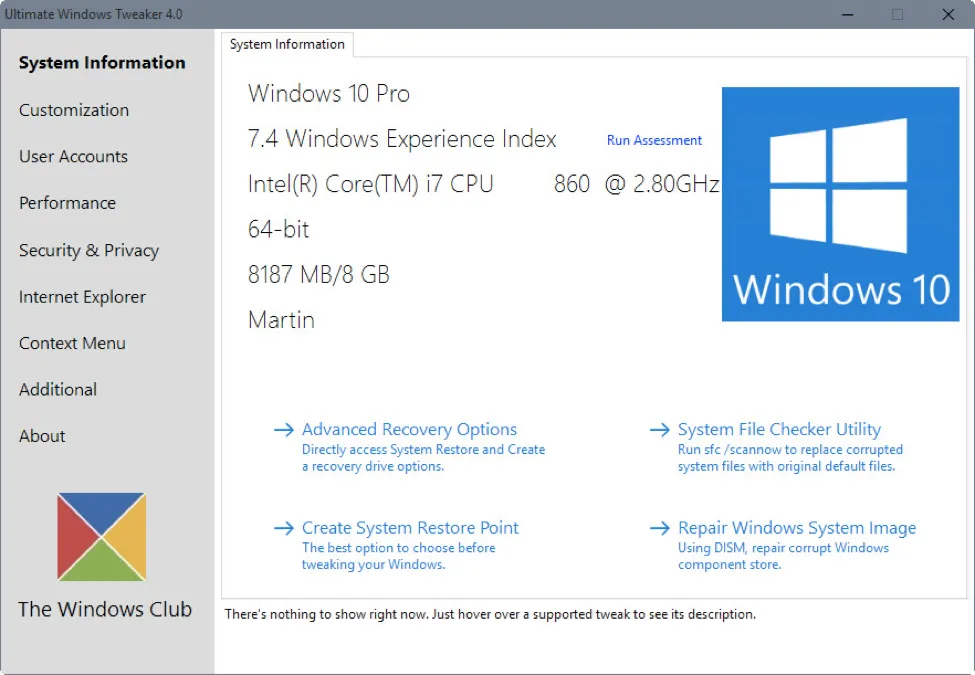Open the About page
The height and width of the screenshot is (675, 975).
(41, 436)
